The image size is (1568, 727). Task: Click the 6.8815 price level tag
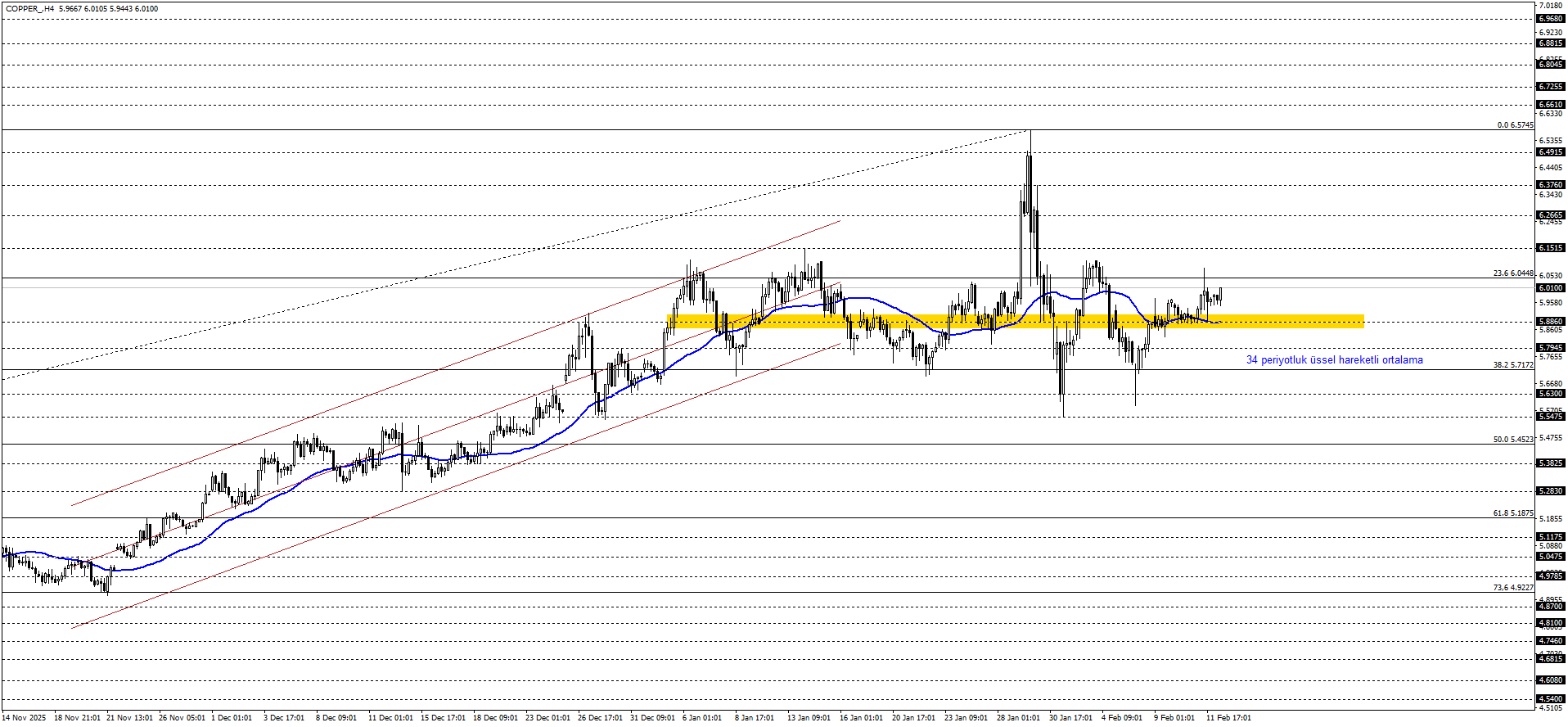tap(1551, 43)
